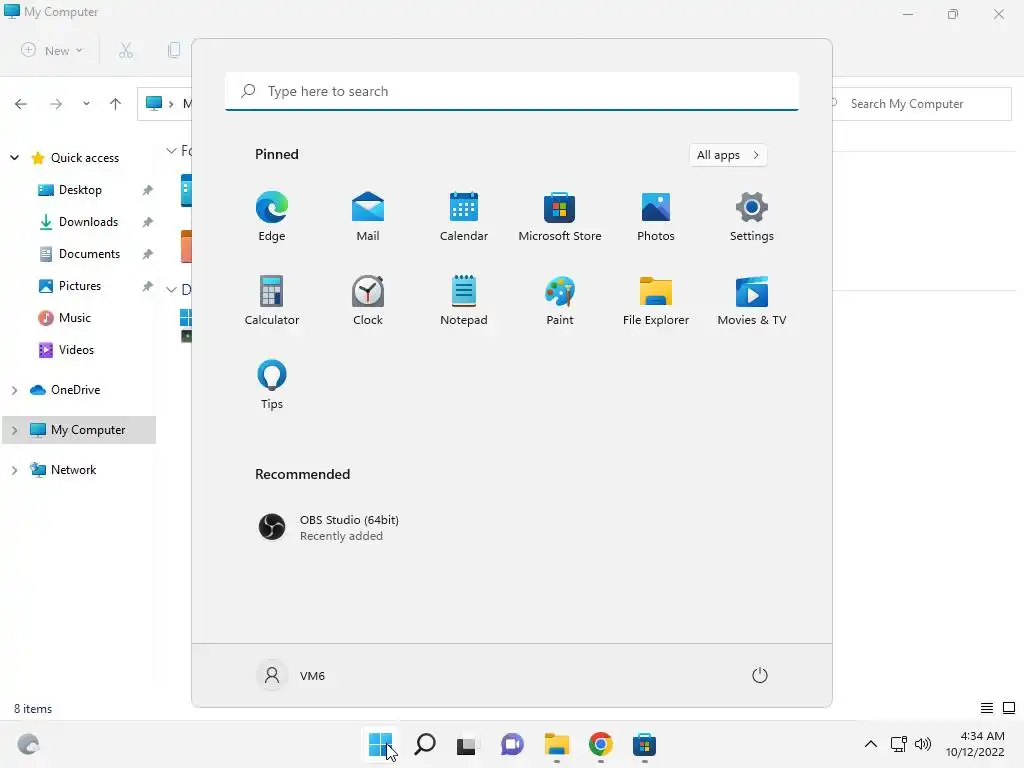Open Widgets weather icon on taskbar
Screen dimensions: 1024x768
click(x=28, y=744)
